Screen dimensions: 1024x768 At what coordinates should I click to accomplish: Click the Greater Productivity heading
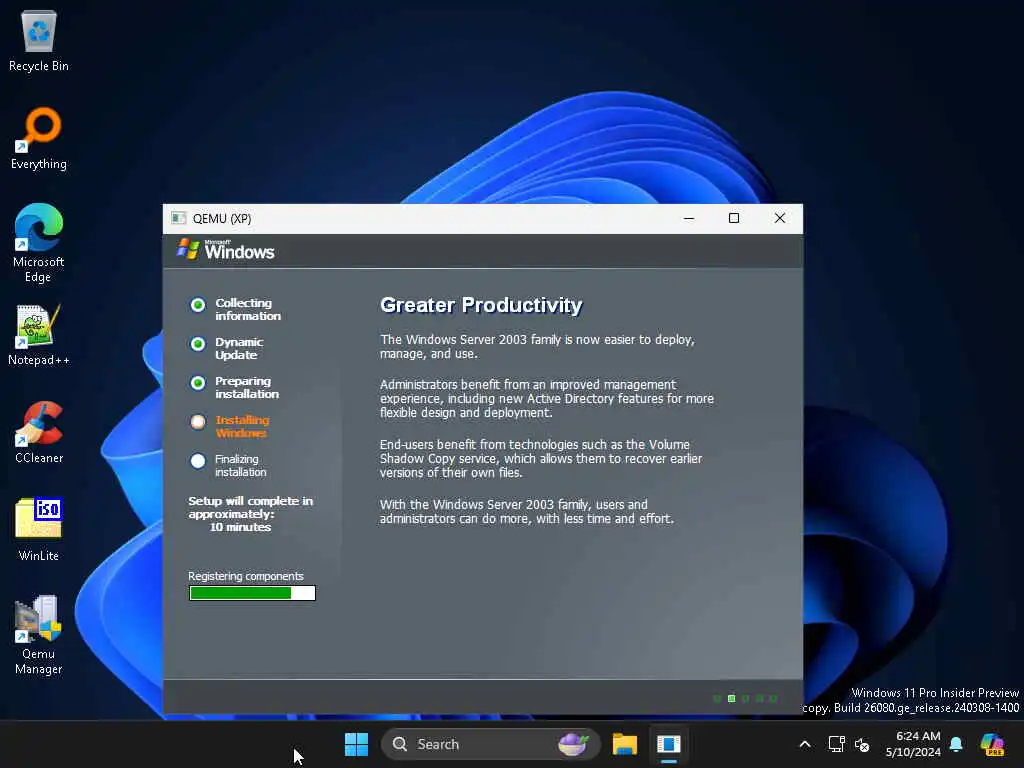481,305
